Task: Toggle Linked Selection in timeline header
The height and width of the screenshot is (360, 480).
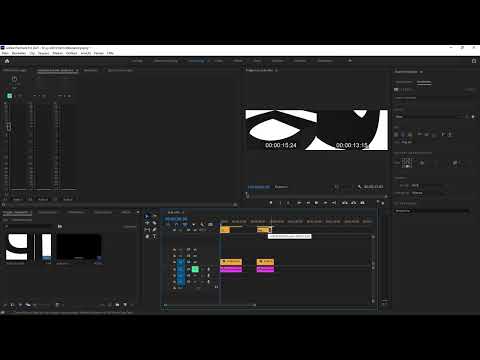Action: (185, 225)
